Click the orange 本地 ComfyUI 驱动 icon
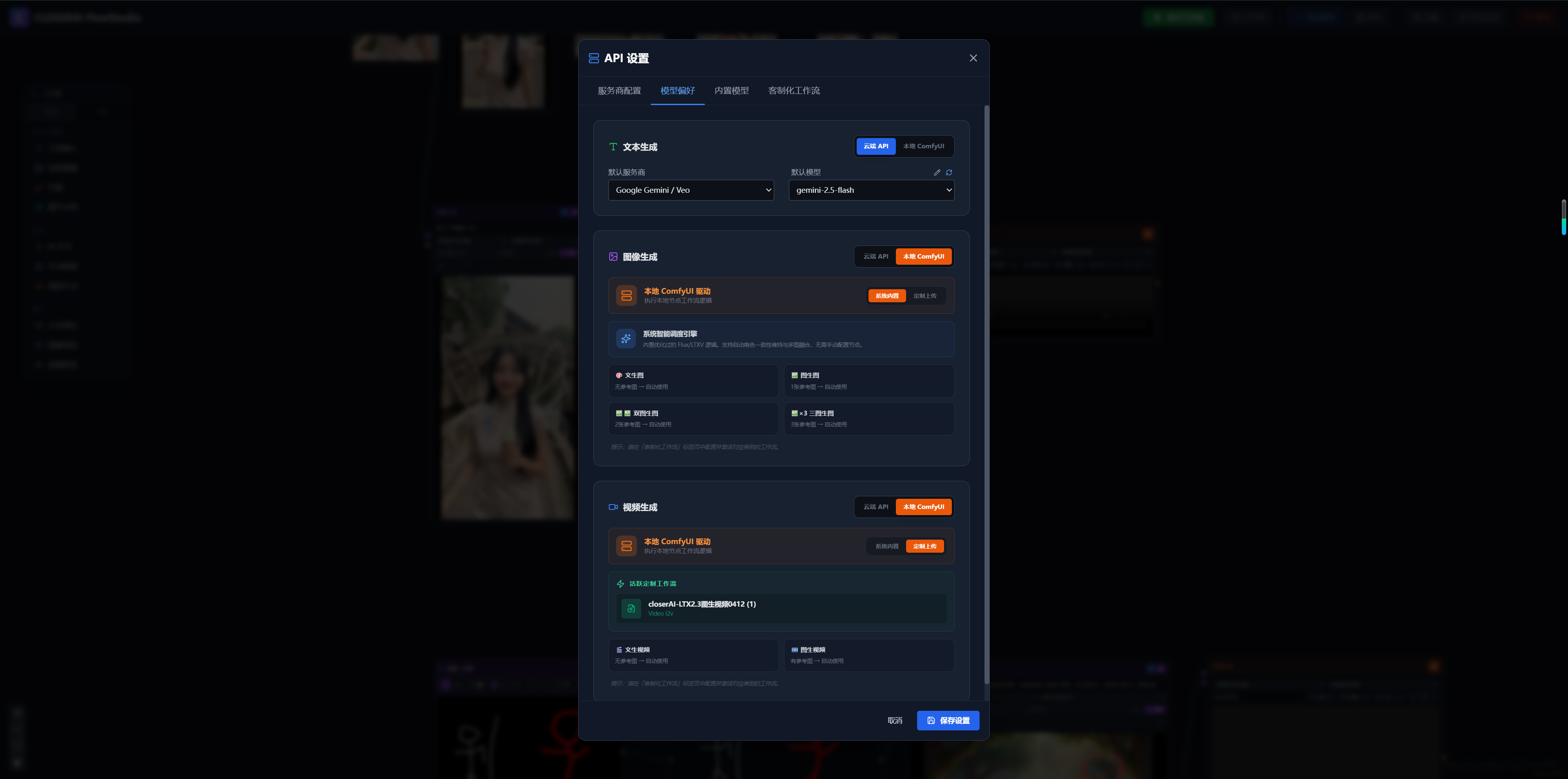This screenshot has width=1568, height=779. tap(626, 295)
